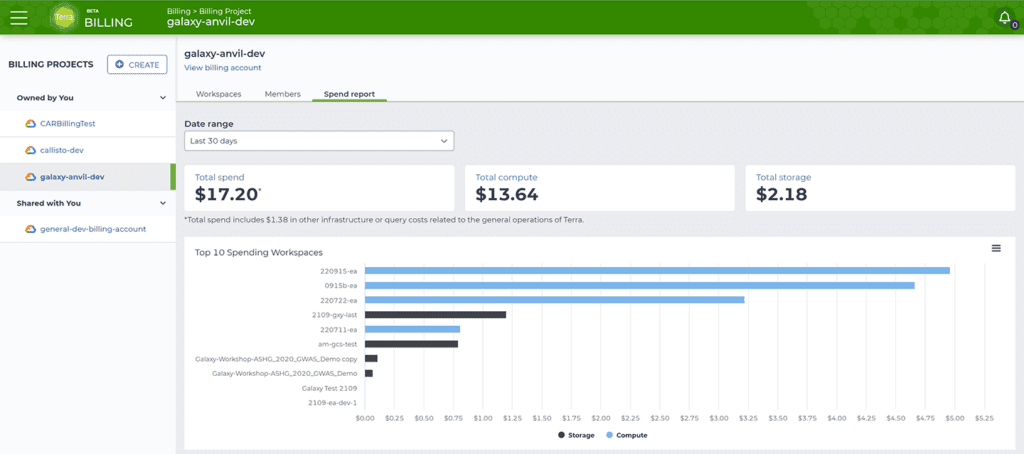
Task: Open the notifications bell icon
Action: tap(1004, 18)
